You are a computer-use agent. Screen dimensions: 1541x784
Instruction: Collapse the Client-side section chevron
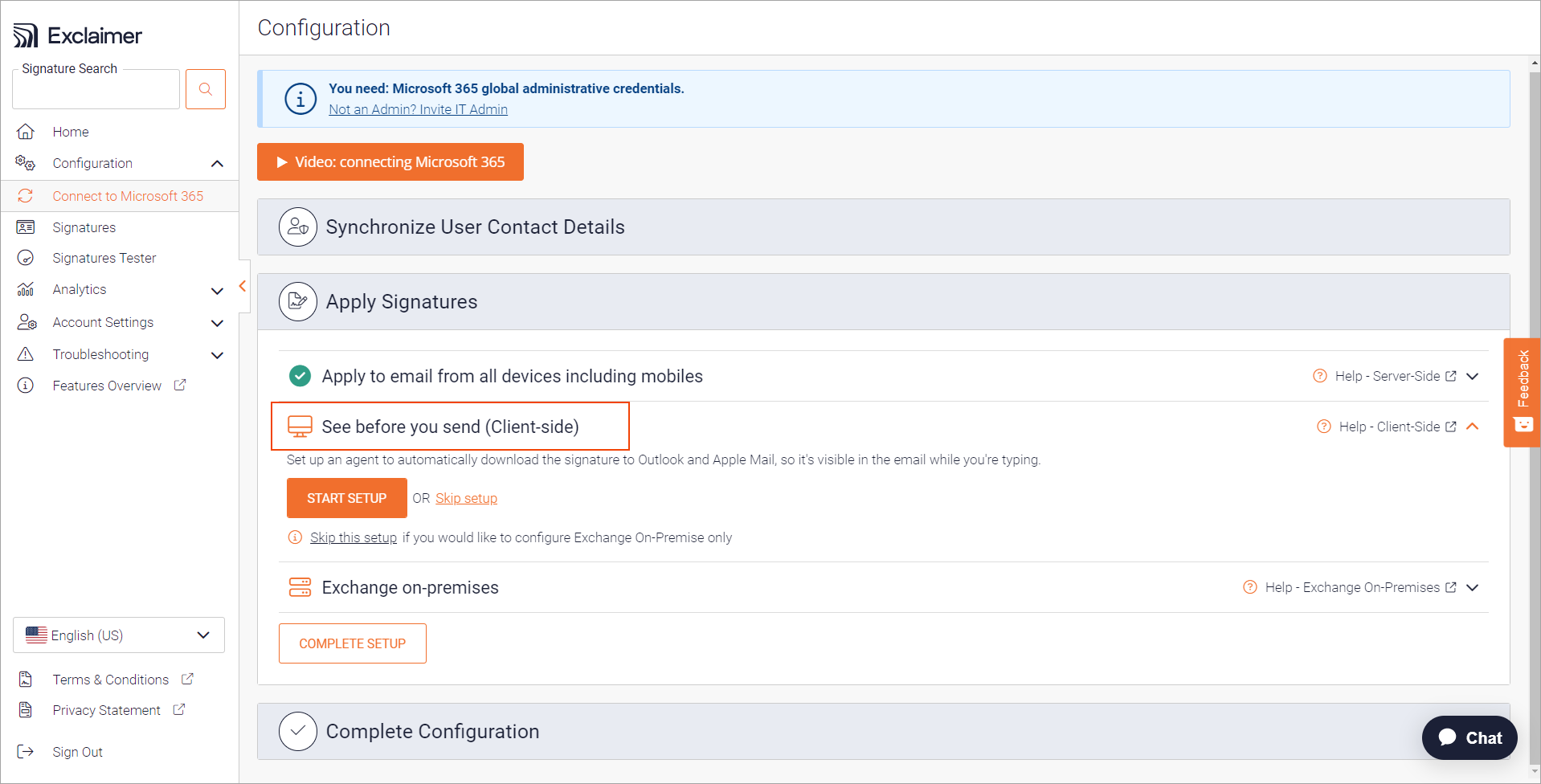click(x=1473, y=427)
